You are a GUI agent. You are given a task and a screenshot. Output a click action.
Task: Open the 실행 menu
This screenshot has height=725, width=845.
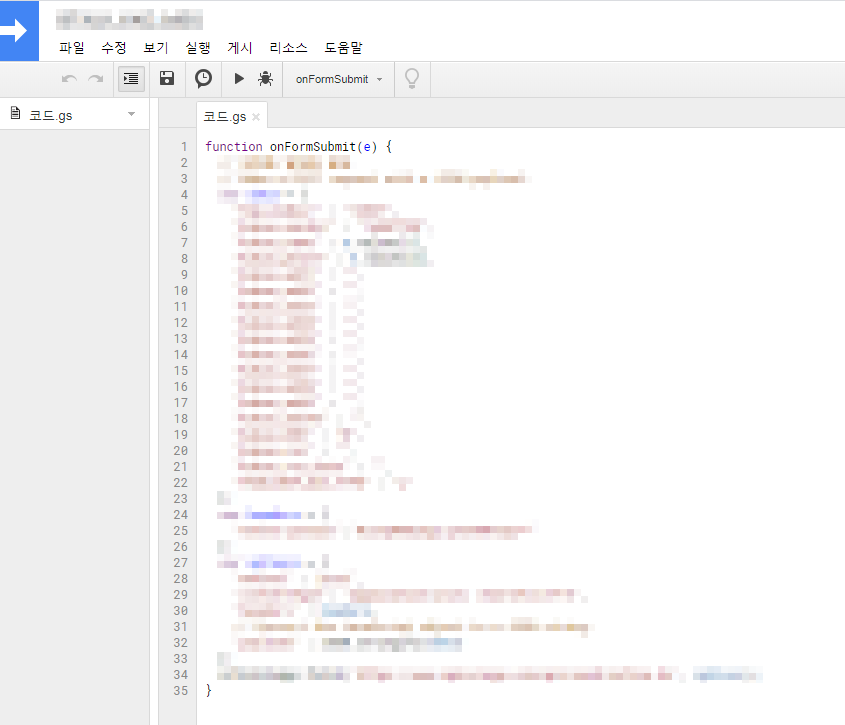click(x=198, y=47)
